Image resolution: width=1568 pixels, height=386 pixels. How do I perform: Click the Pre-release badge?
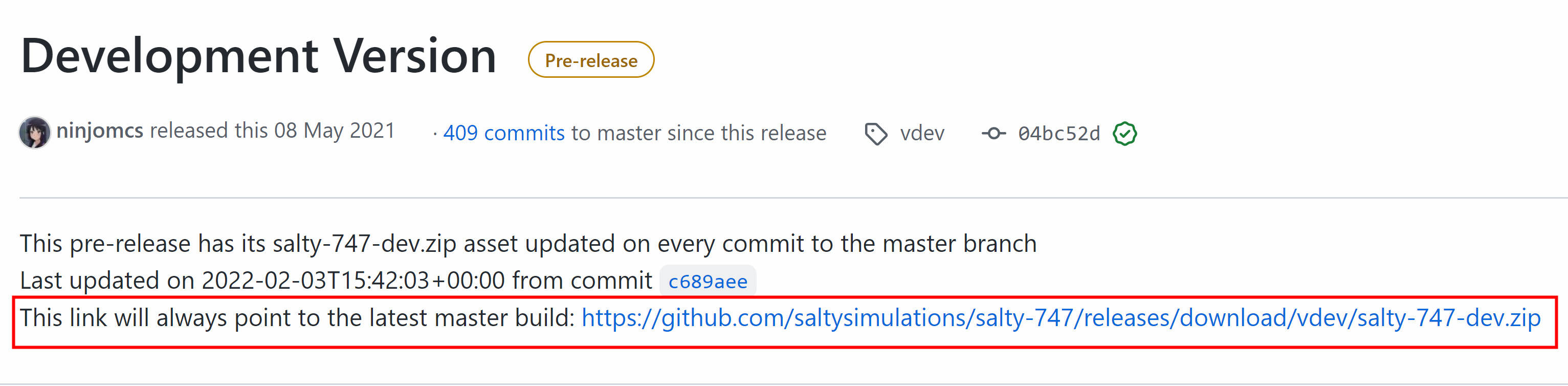coord(590,60)
